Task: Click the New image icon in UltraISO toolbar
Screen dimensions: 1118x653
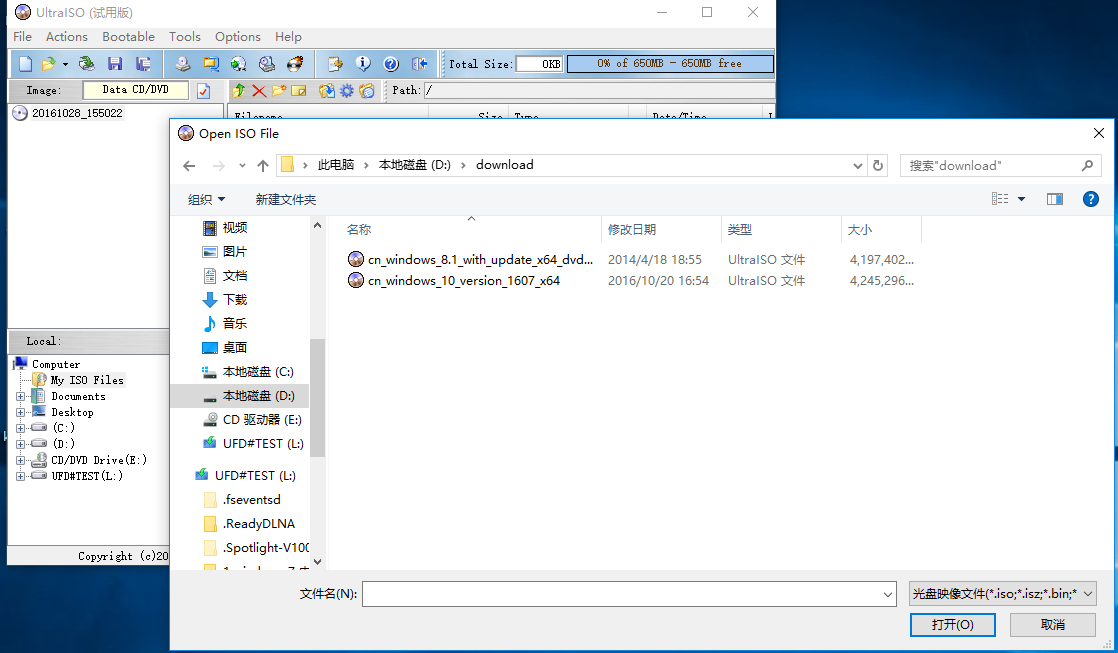Action: (x=26, y=64)
